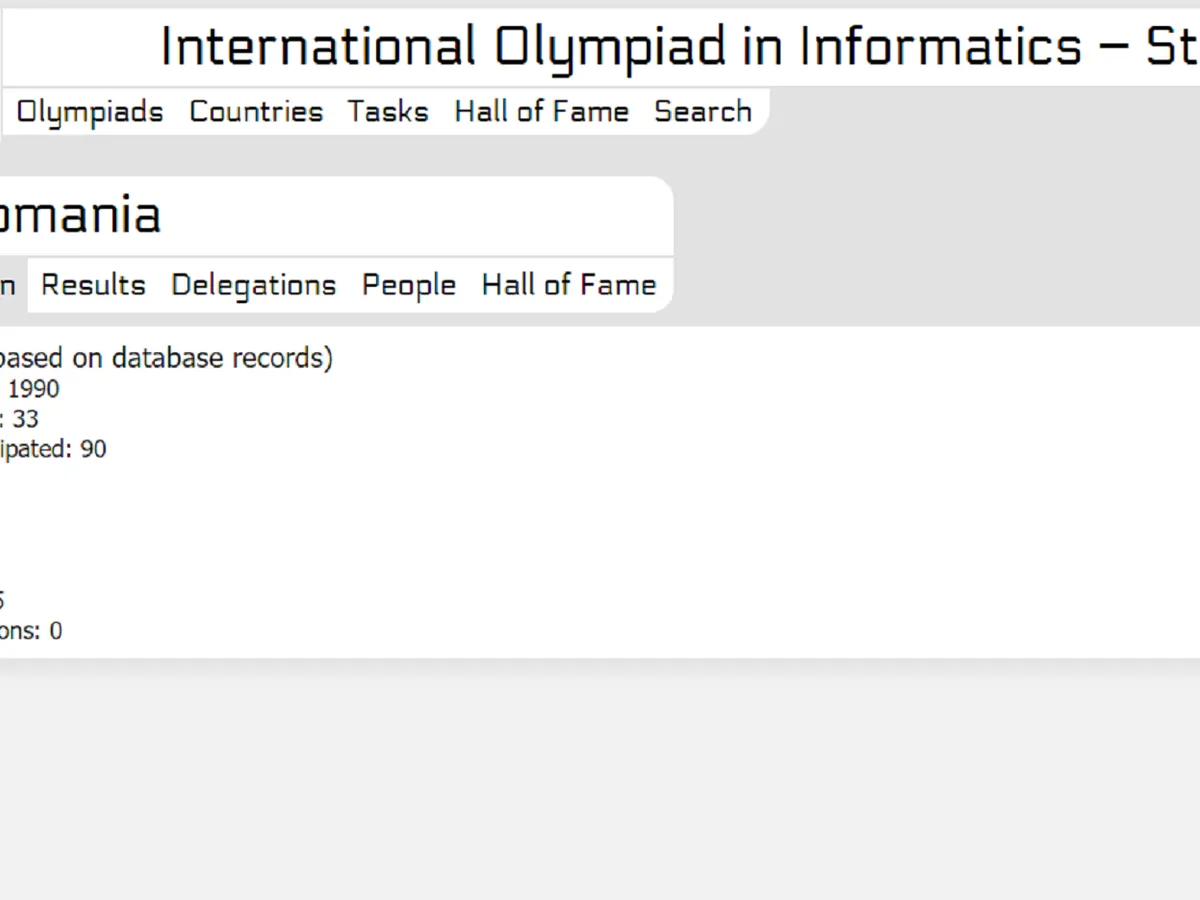Go to the Countries page

tap(256, 111)
